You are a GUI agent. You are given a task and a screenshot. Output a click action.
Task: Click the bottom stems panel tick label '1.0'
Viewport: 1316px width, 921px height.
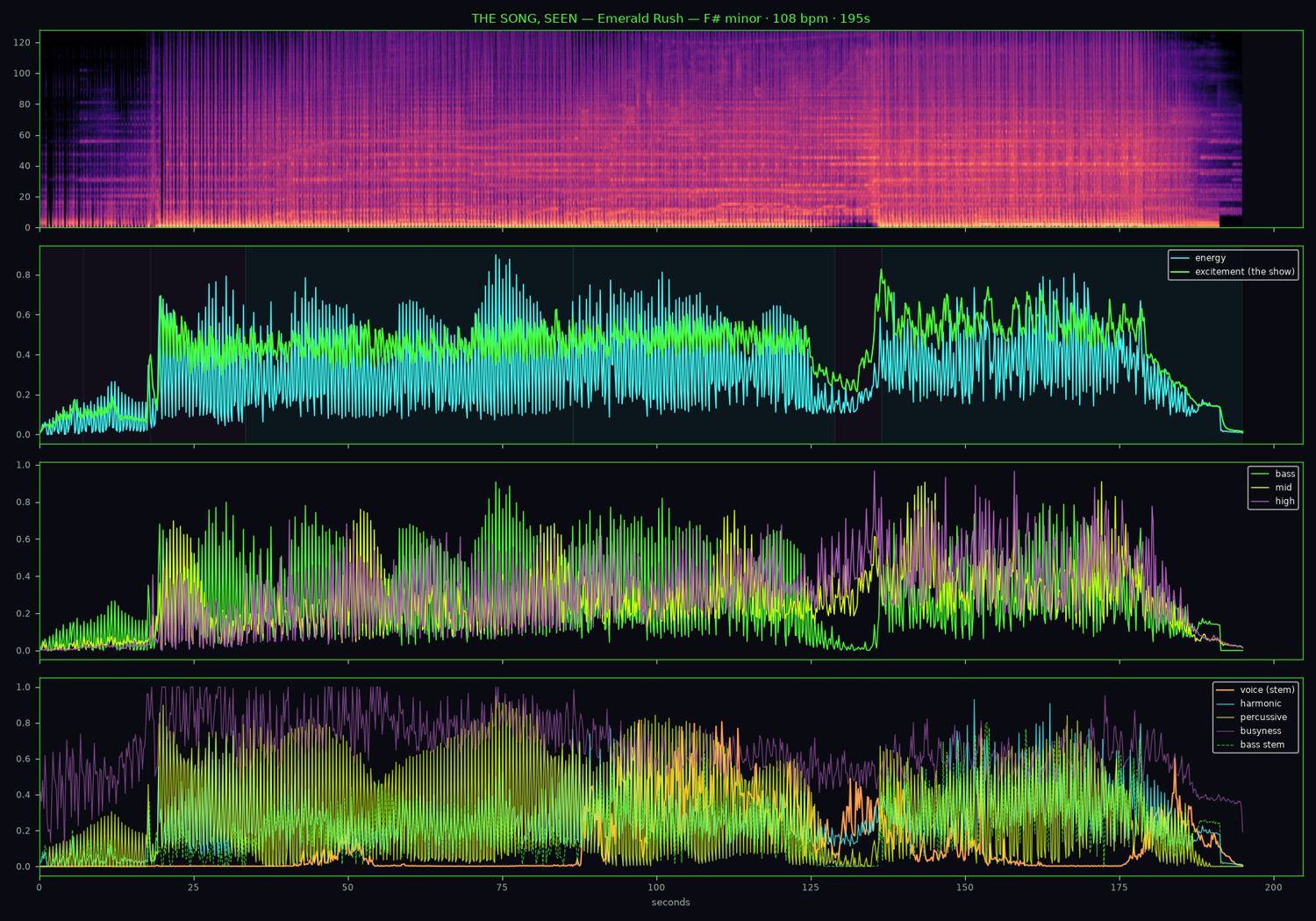coord(23,688)
